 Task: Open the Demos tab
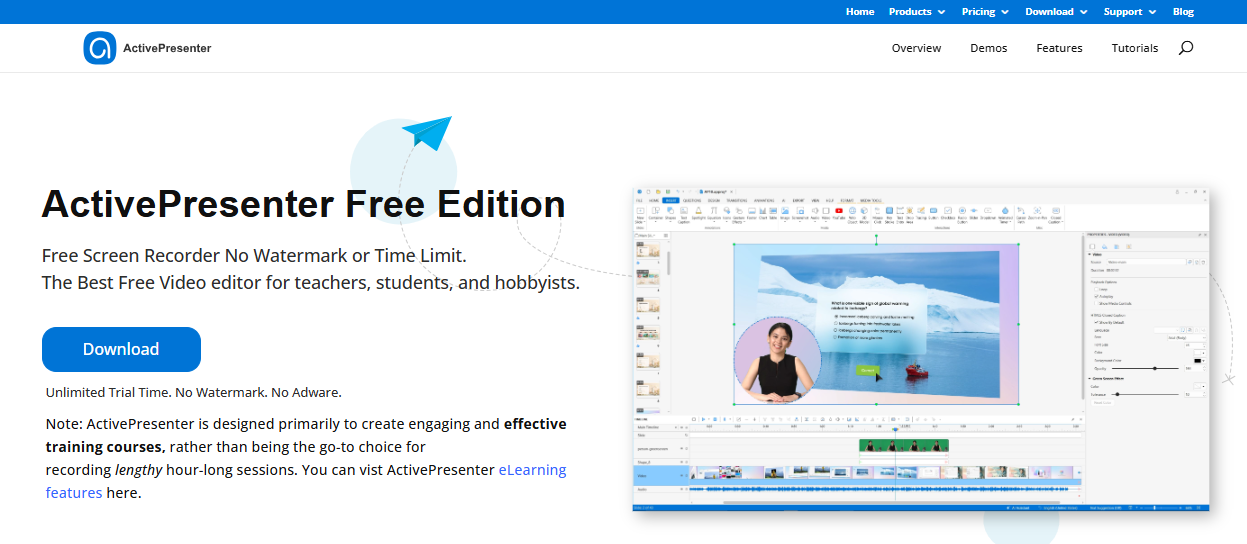coord(988,48)
